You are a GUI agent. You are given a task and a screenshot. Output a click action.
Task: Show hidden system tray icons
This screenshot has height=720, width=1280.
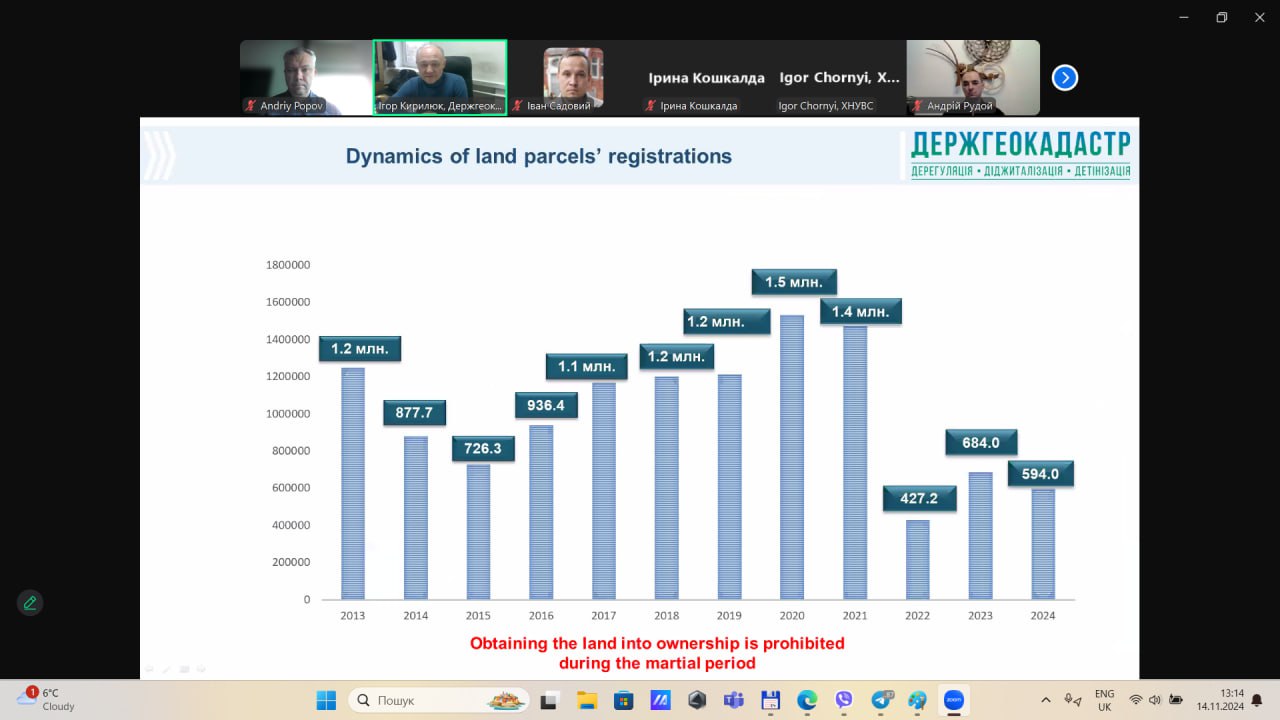[1046, 700]
